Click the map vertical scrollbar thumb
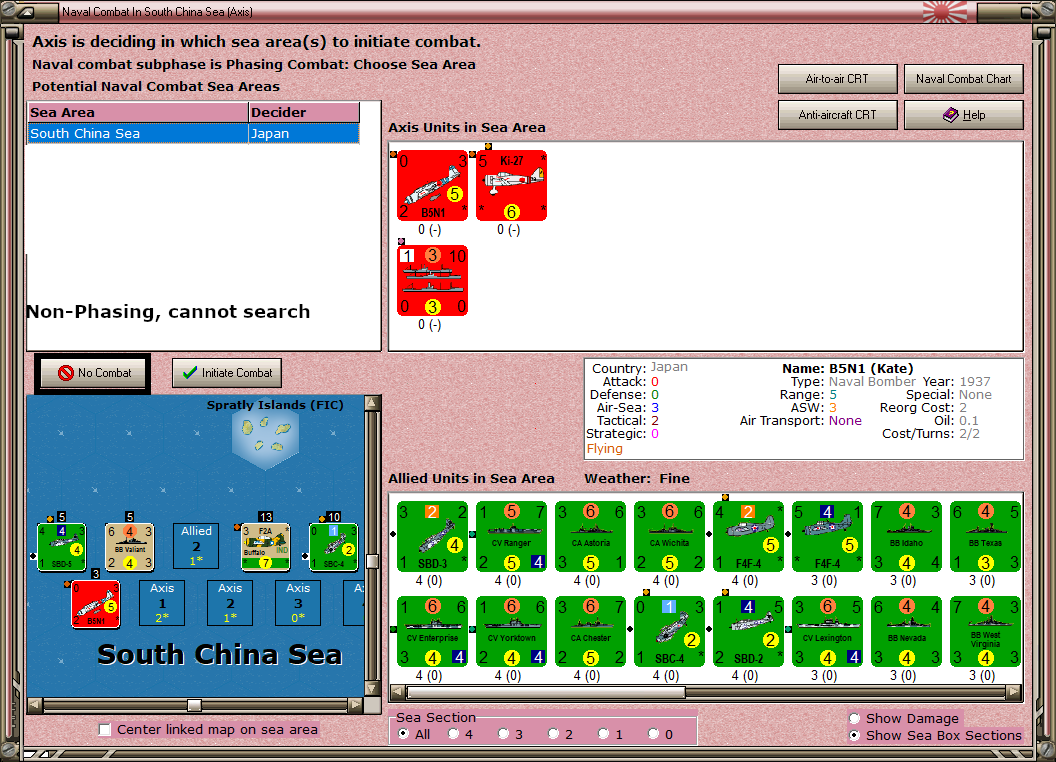This screenshot has width=1056, height=762. pos(372,561)
